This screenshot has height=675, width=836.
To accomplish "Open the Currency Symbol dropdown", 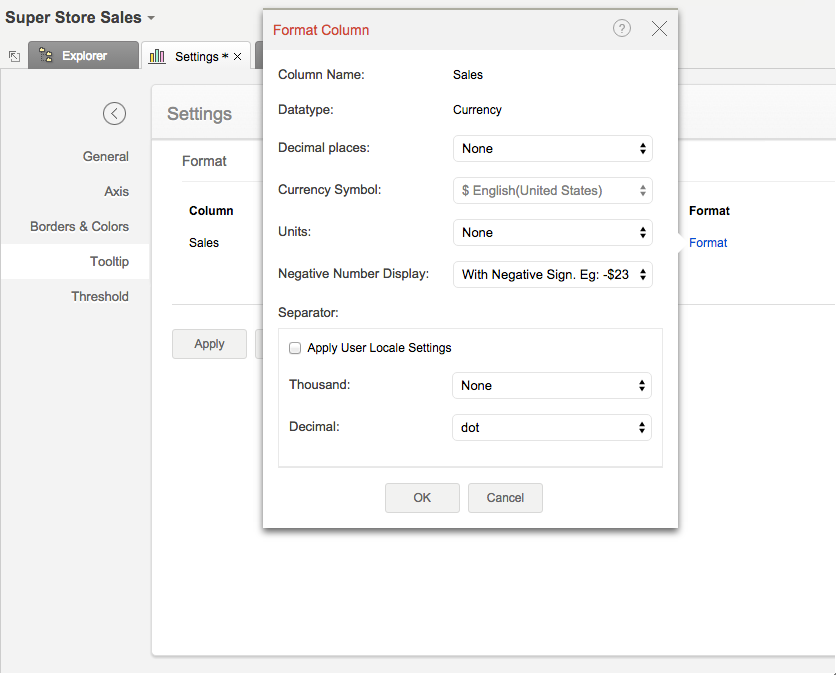I will pos(552,191).
